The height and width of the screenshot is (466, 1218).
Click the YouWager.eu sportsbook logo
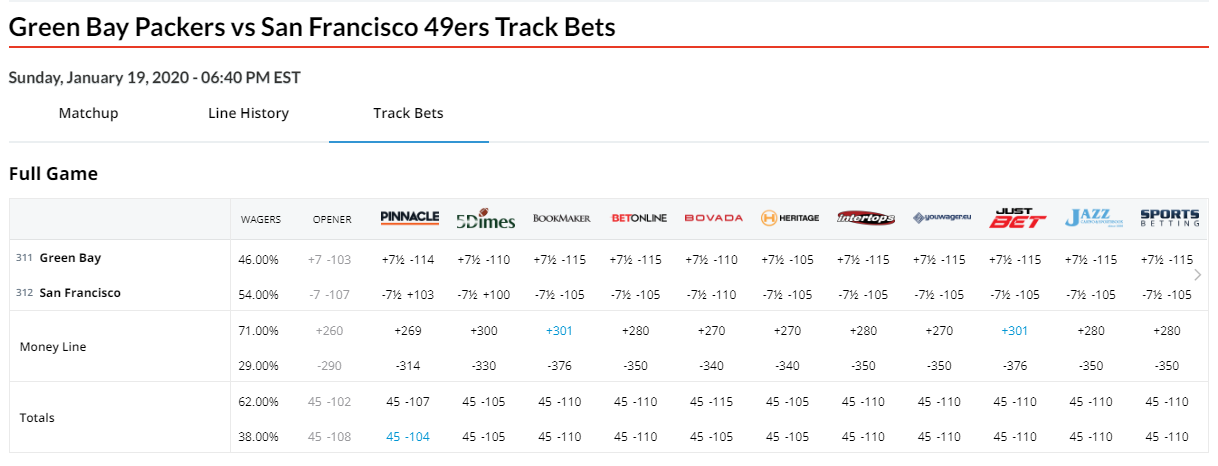coord(942,218)
